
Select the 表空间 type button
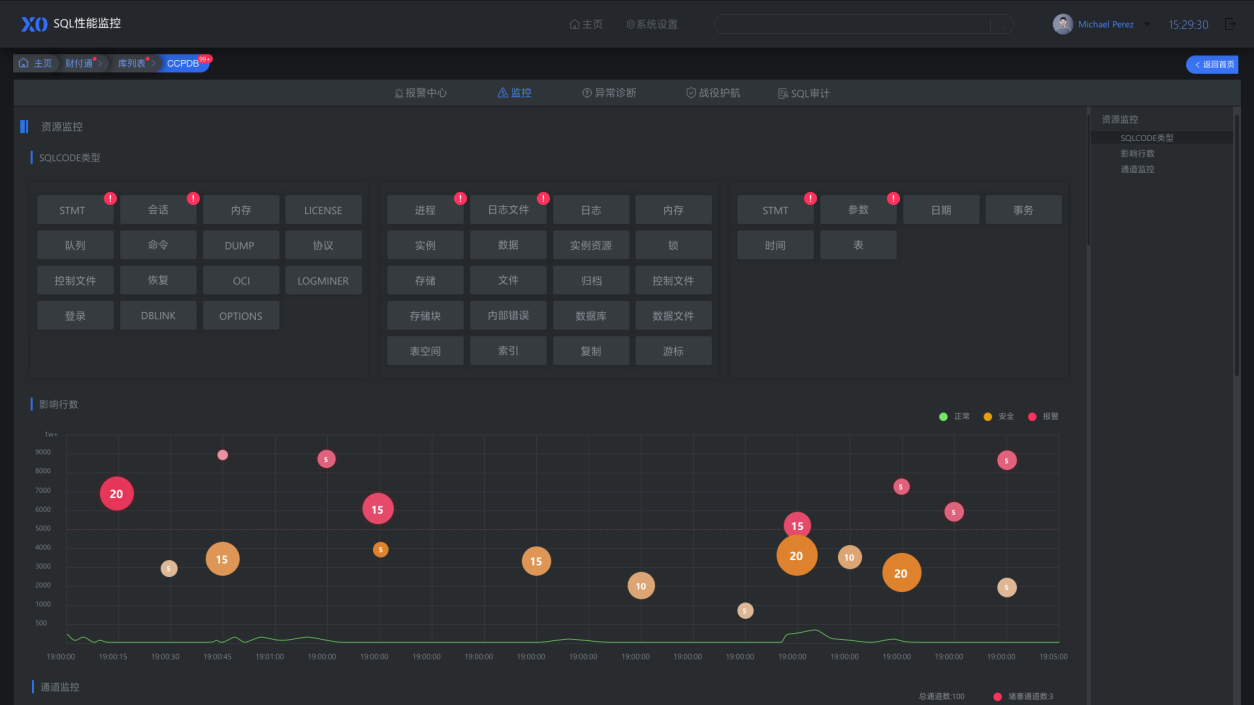point(425,350)
